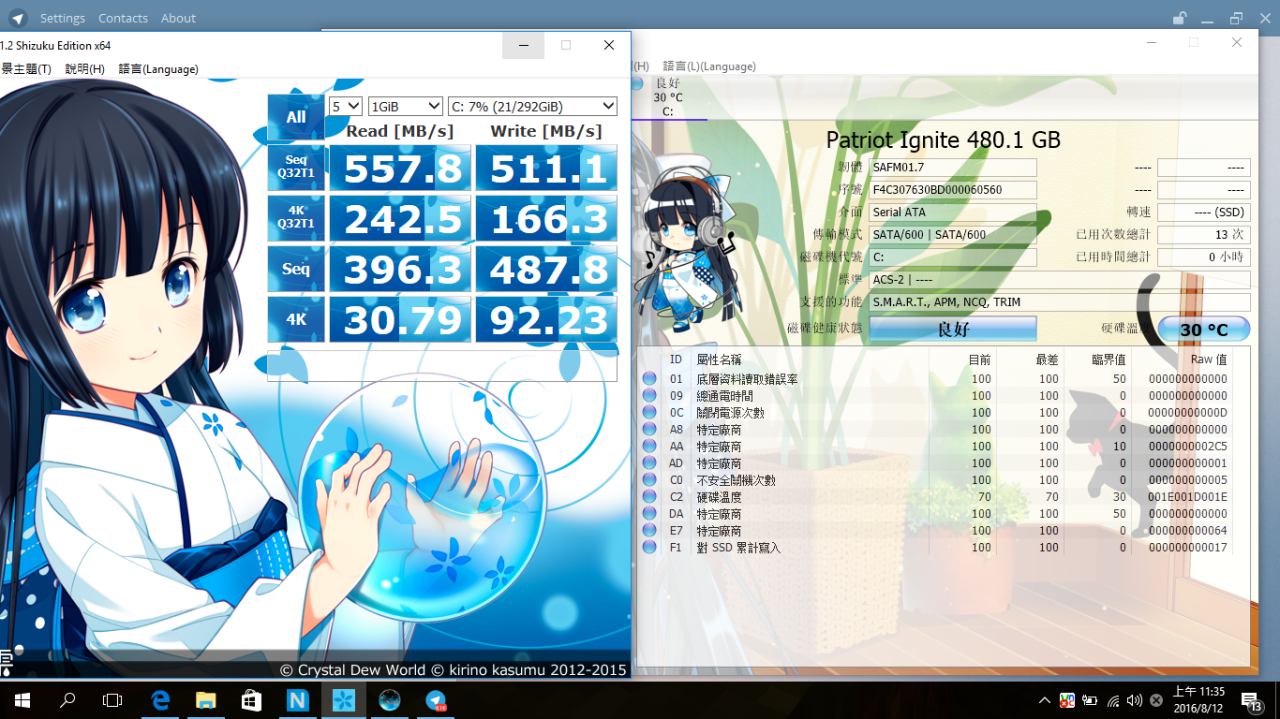Viewport: 1280px width, 719px height.
Task: Open Telegram Contacts
Action: [123, 18]
